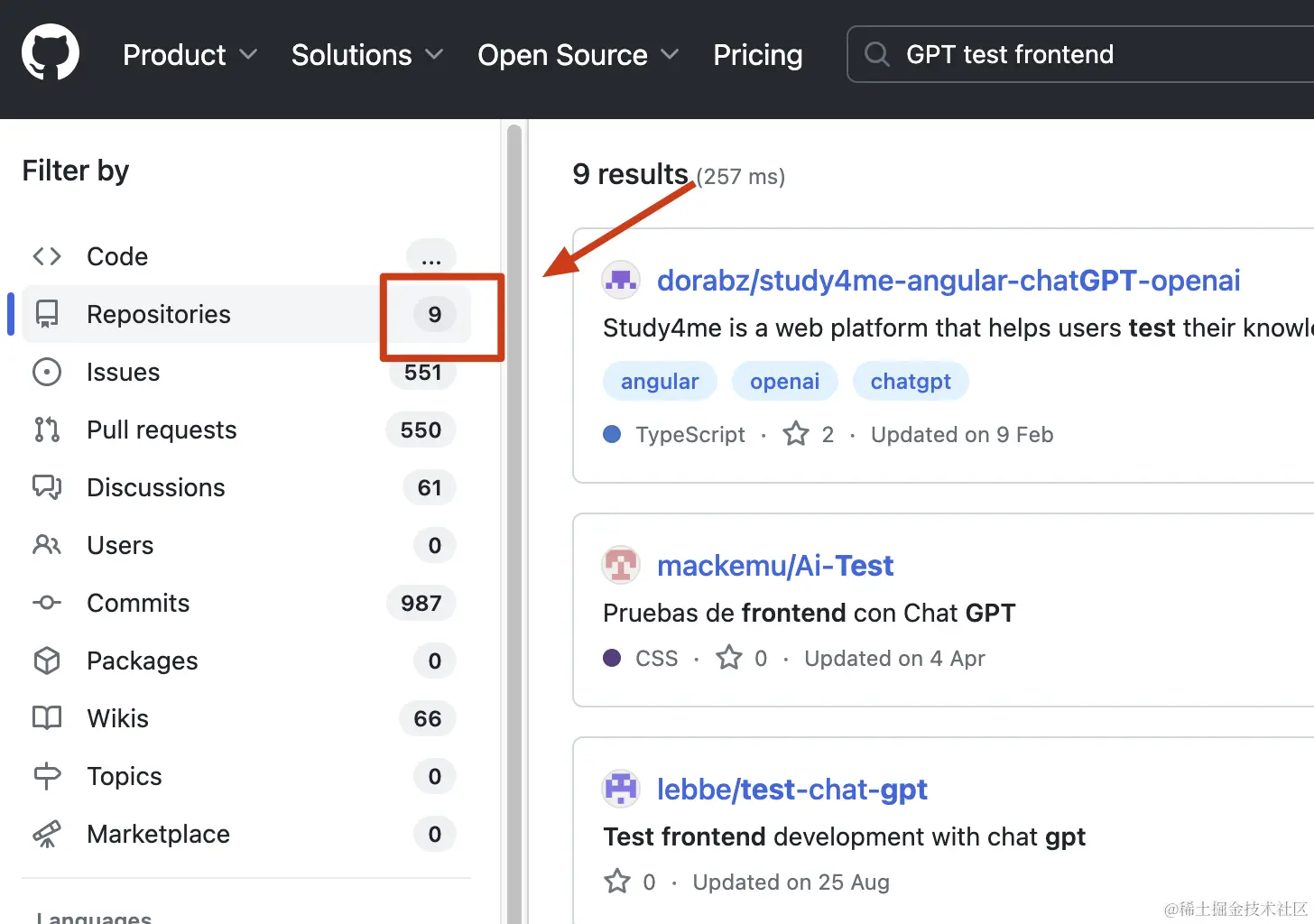Click the Packages cube icon
This screenshot has width=1314, height=924.
pos(47,661)
